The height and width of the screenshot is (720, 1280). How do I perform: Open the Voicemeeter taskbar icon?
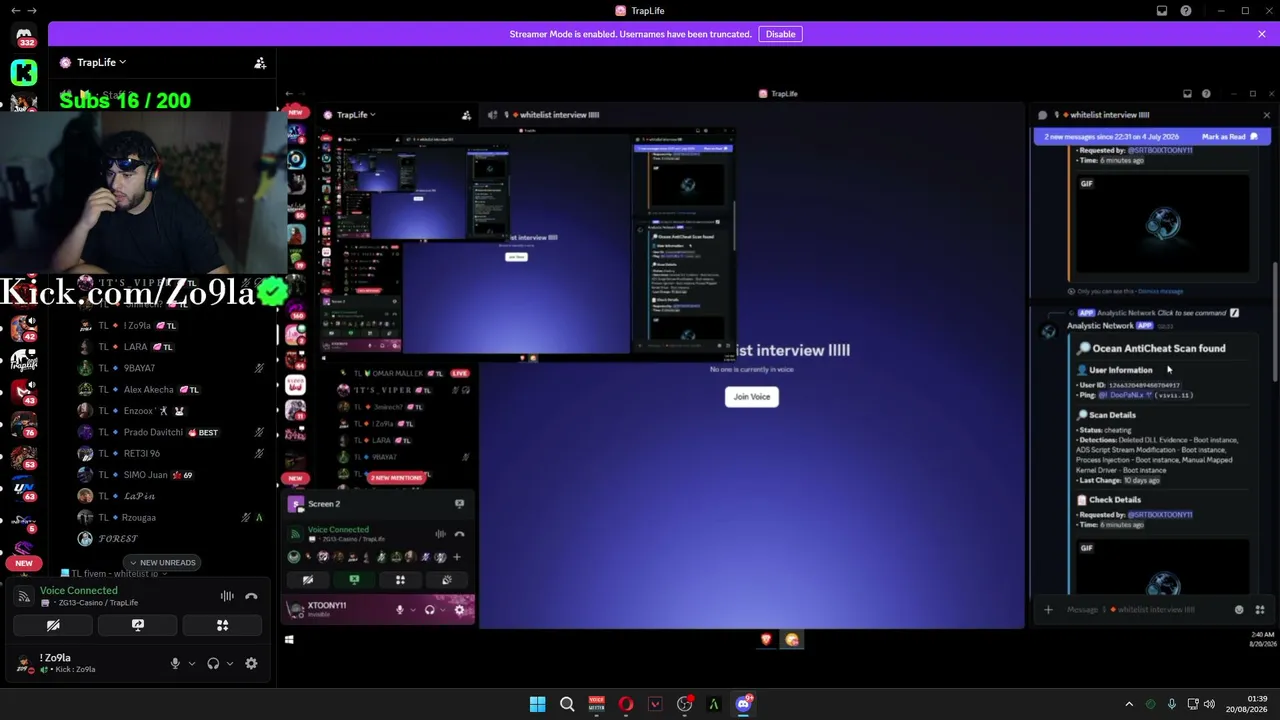pos(597,704)
